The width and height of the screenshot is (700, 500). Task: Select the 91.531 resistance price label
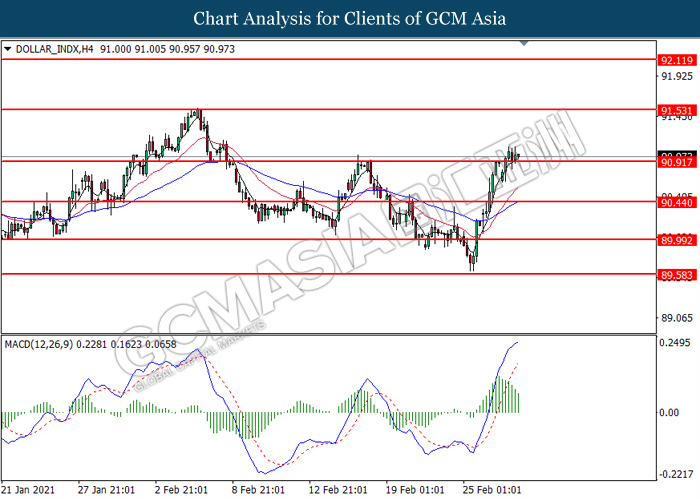pyautogui.click(x=676, y=109)
